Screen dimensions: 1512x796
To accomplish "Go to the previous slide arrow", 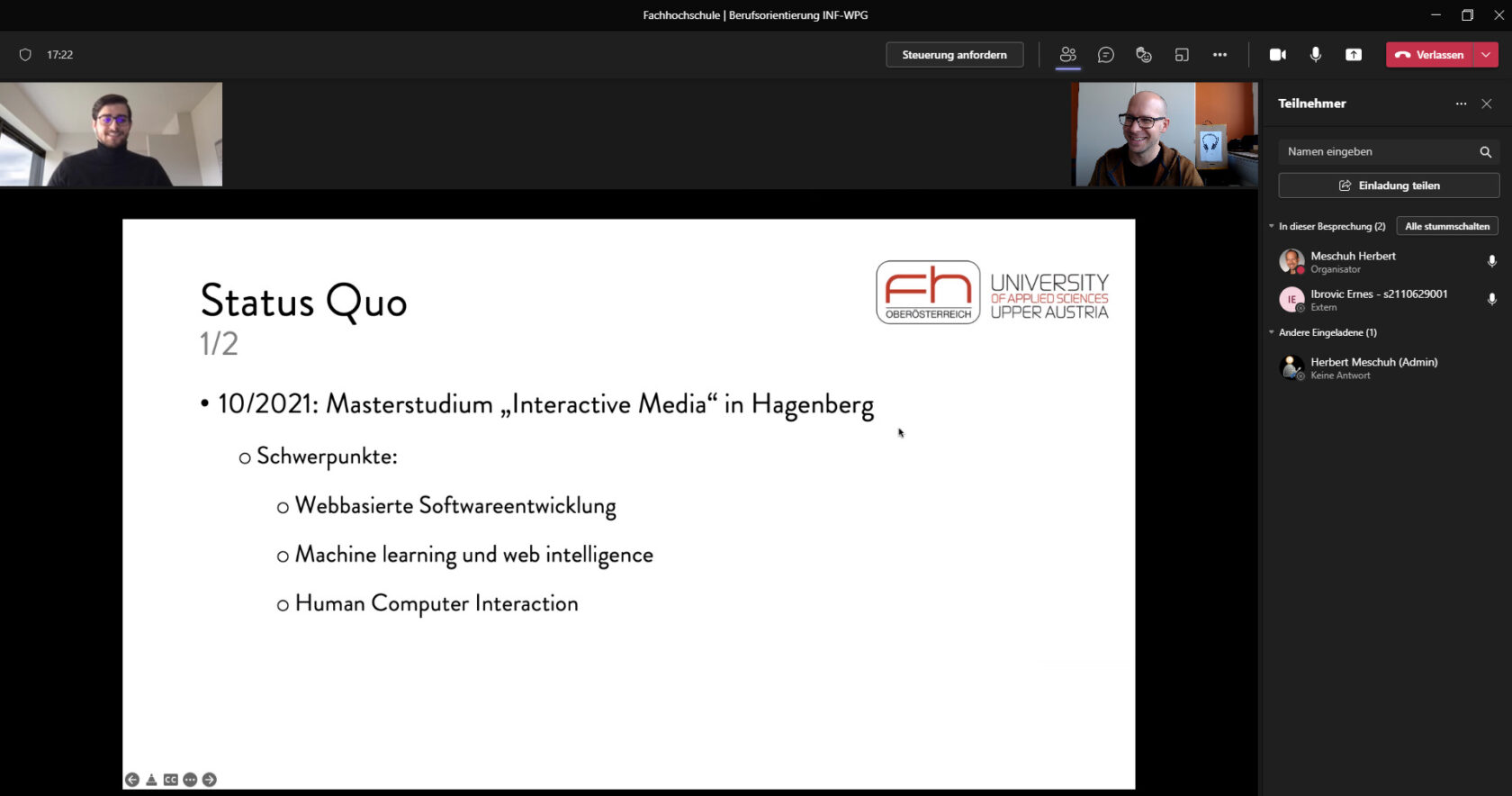I will click(132, 780).
